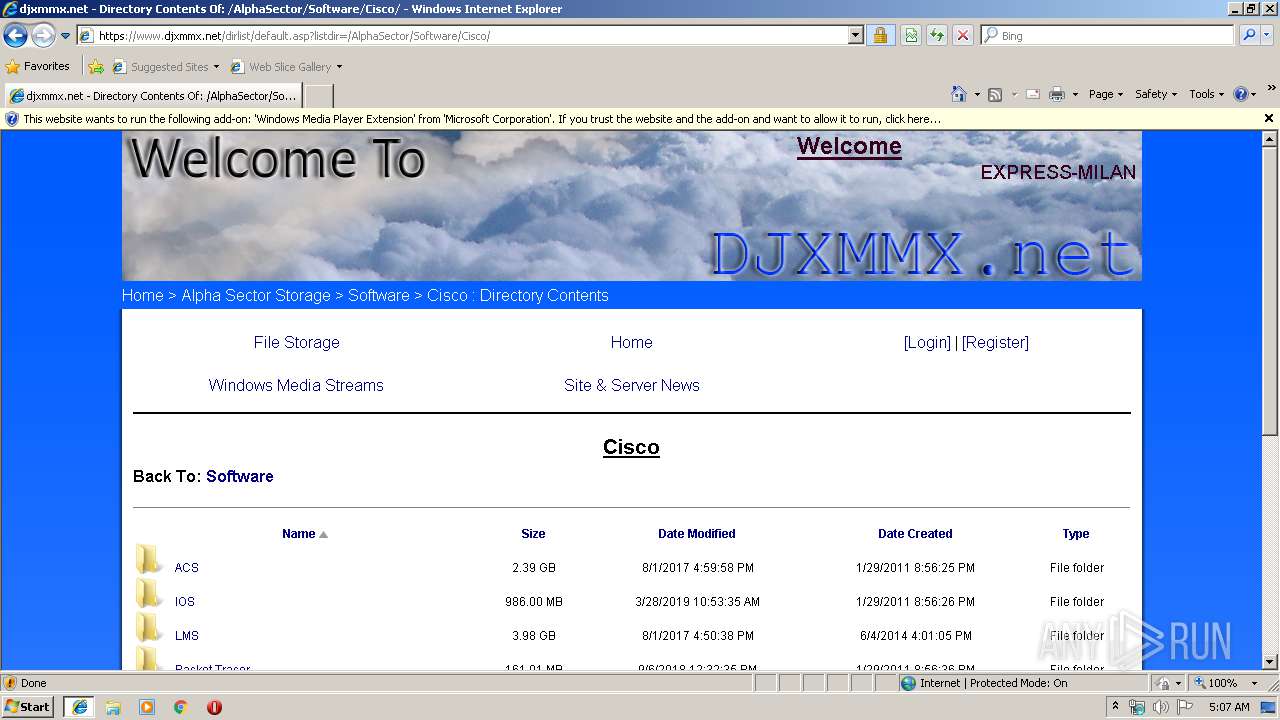Click the red Stop loading icon
1280x720 pixels.
tap(963, 35)
